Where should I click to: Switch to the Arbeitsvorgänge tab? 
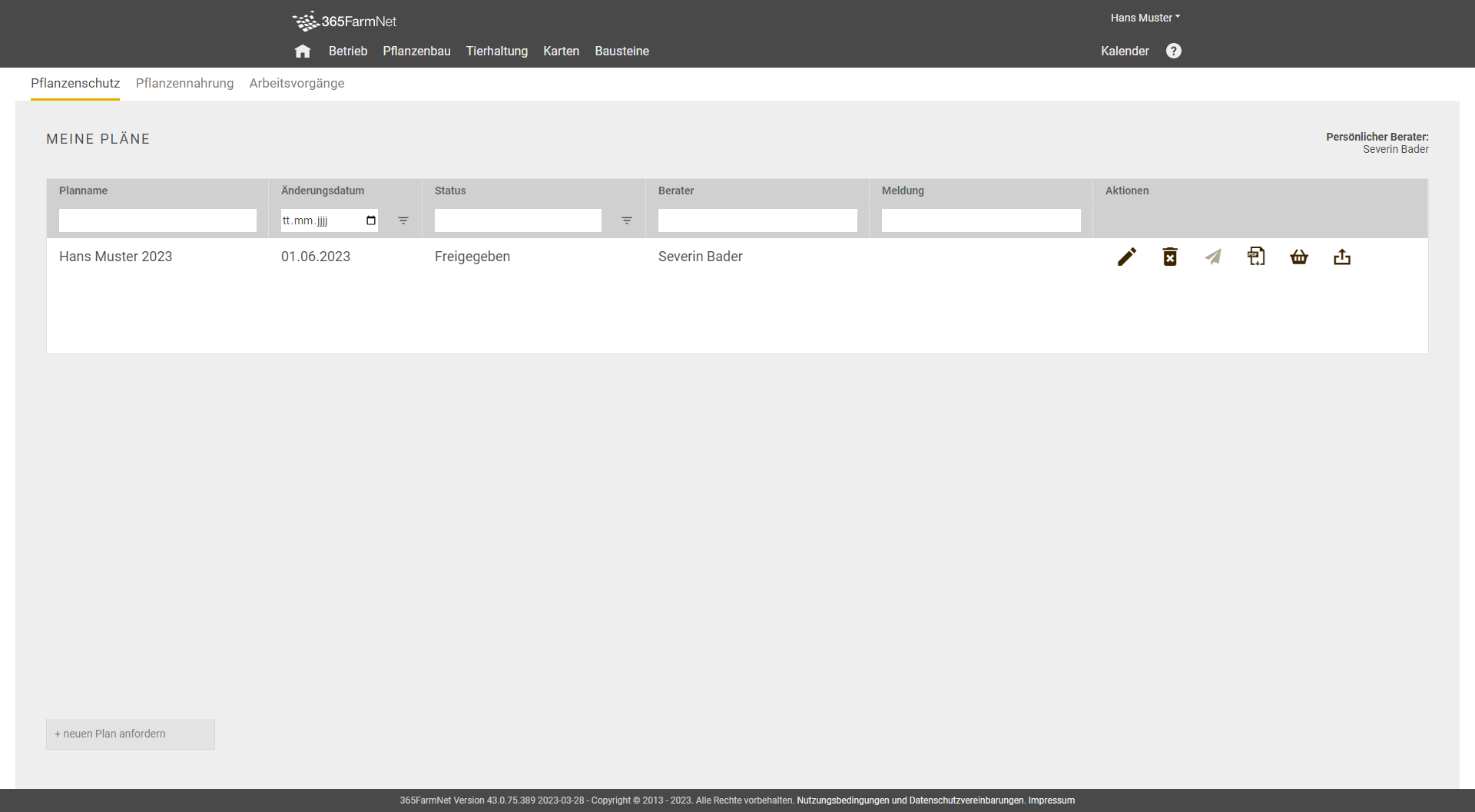pyautogui.click(x=297, y=83)
